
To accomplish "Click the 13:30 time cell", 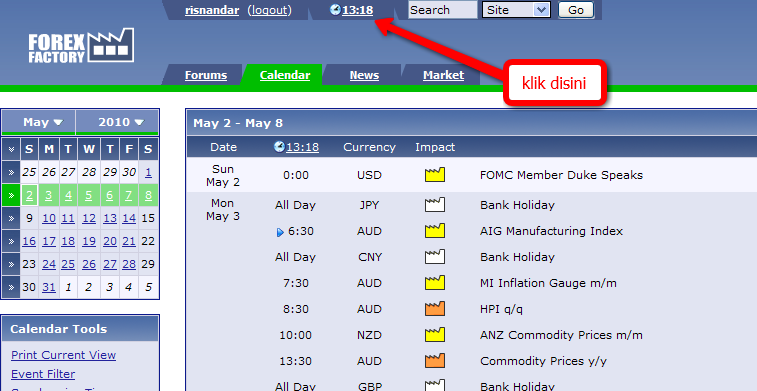I will coord(295,361).
